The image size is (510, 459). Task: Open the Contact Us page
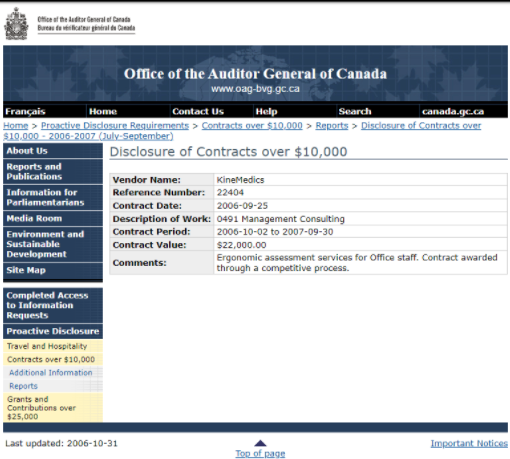click(198, 111)
